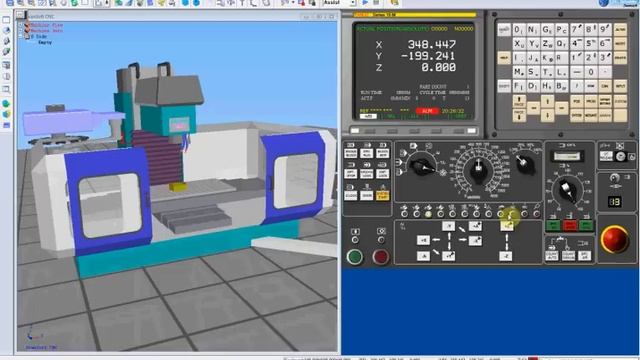Viewport: 640px width, 360px height.
Task: Click the yellow HELP key on keypad
Action: (504, 58)
